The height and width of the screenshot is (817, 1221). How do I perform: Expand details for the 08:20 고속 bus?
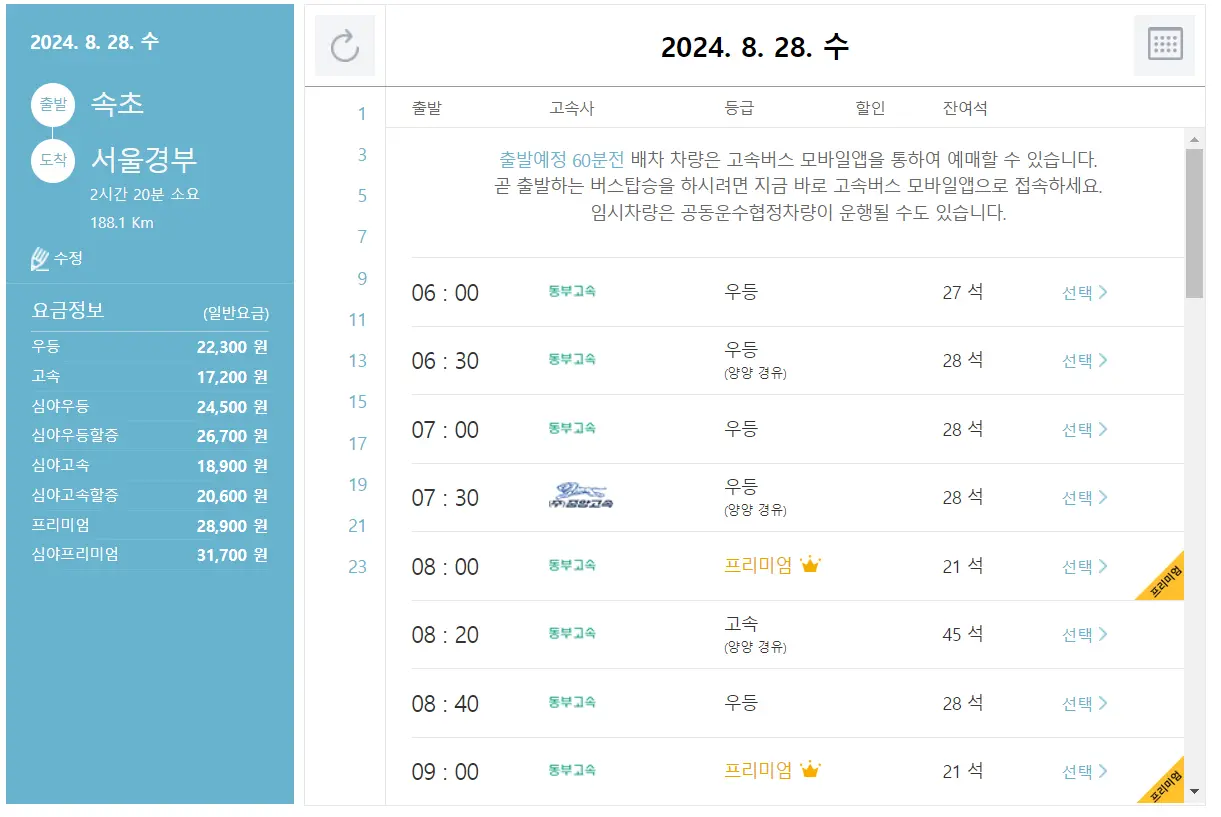pyautogui.click(x=1084, y=634)
